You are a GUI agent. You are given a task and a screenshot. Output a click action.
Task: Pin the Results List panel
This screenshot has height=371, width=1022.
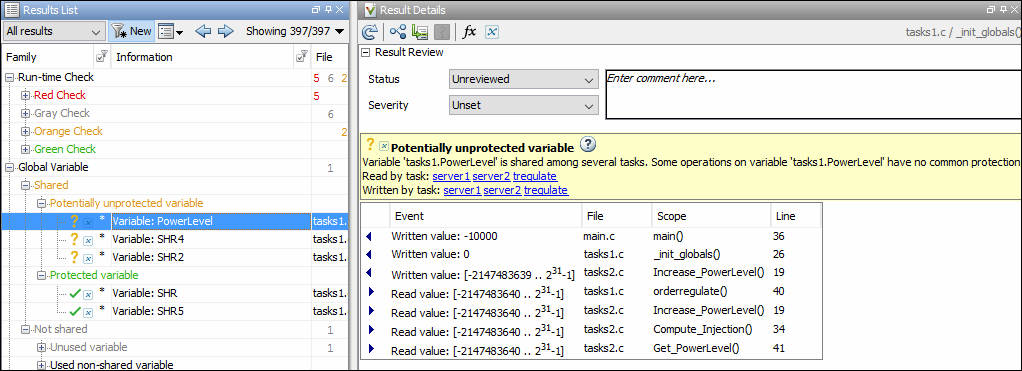pos(328,9)
